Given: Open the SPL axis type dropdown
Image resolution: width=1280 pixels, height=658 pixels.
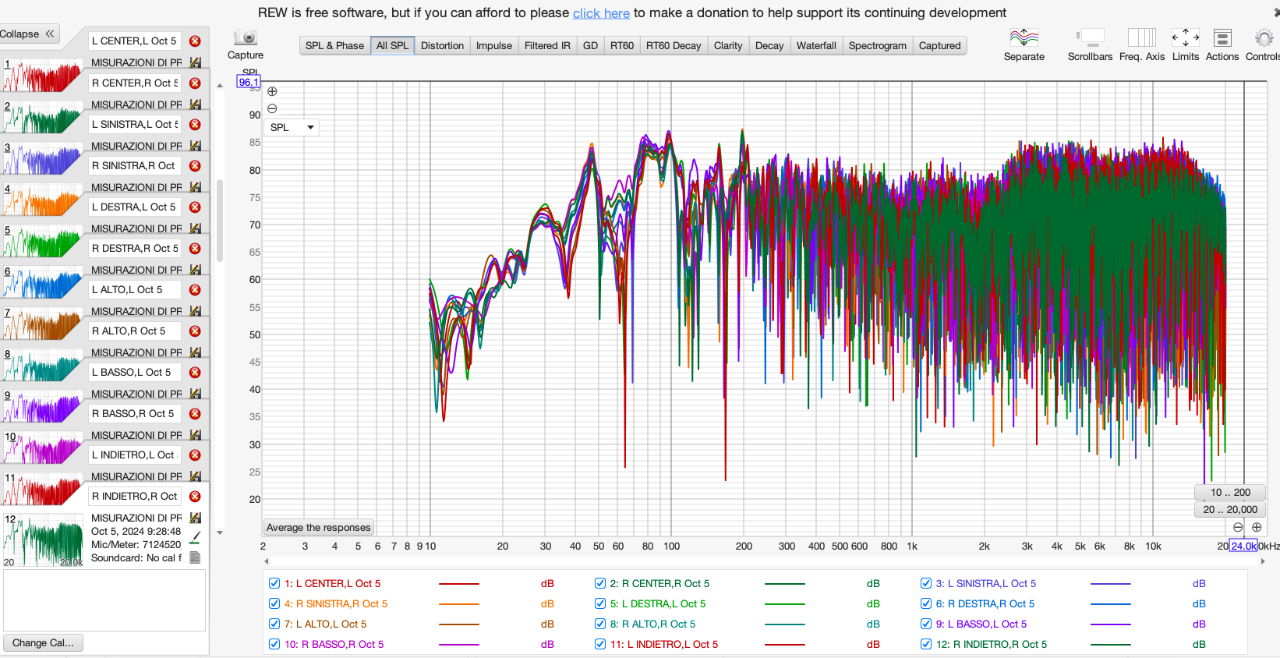Looking at the screenshot, I should (x=292, y=127).
